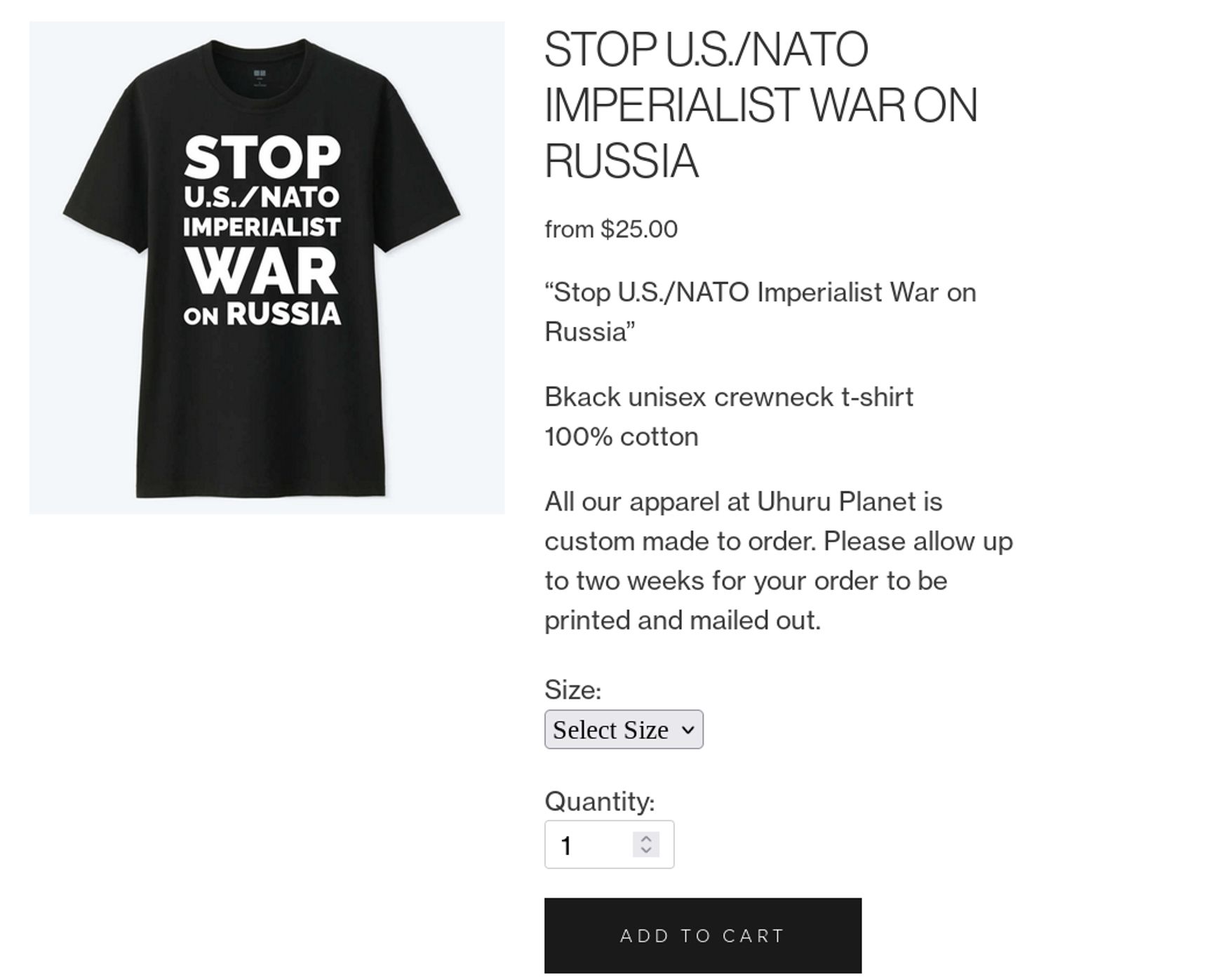Click the "Quantity:" field label

[599, 801]
